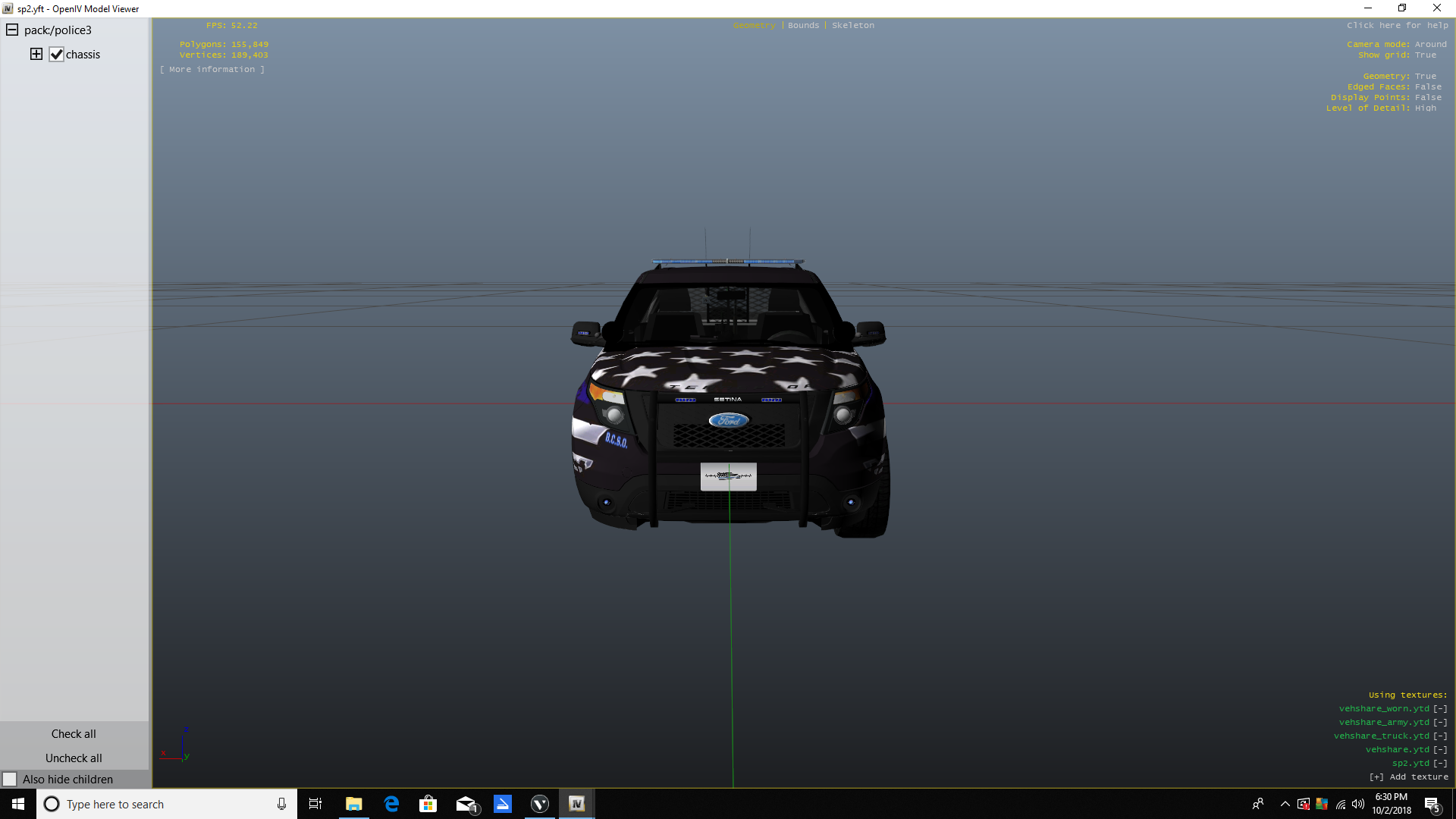Screen dimensions: 1456x819
Task: Remove the sp2.ytd texture via [-]
Action: pos(1440,764)
